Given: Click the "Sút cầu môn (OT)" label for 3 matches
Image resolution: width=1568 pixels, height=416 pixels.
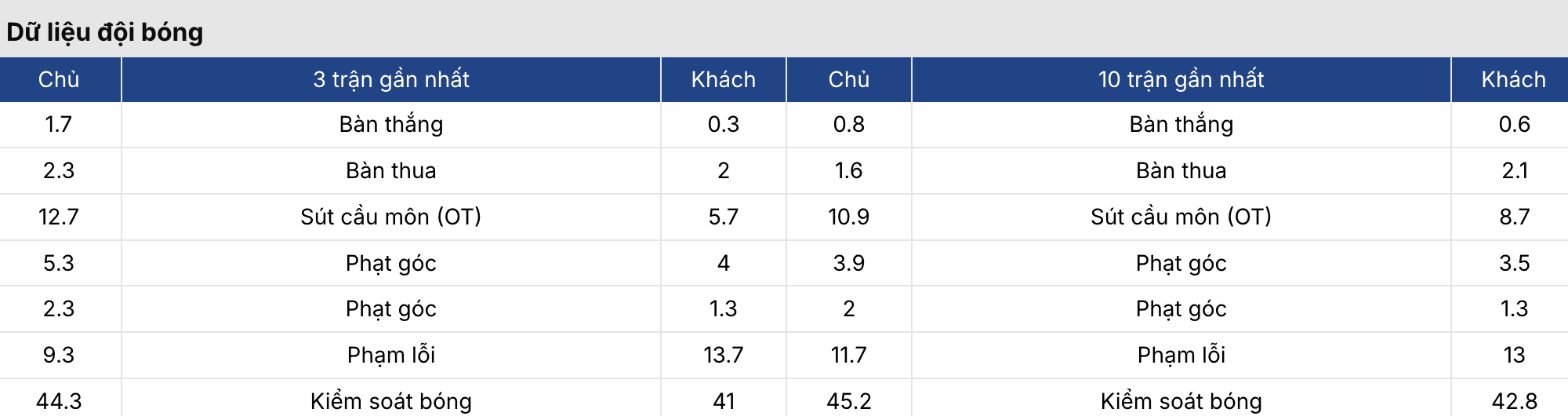Looking at the screenshot, I should tap(390, 217).
